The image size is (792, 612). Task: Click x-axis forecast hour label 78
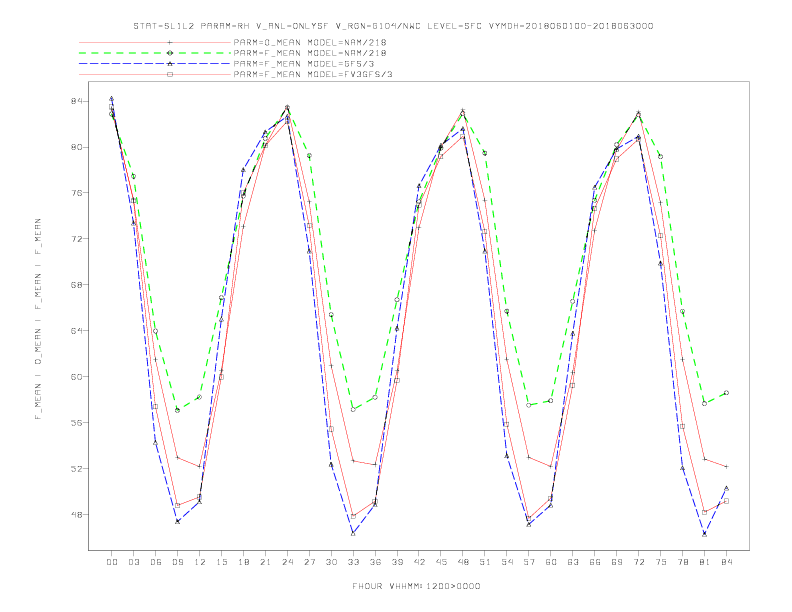click(x=682, y=562)
